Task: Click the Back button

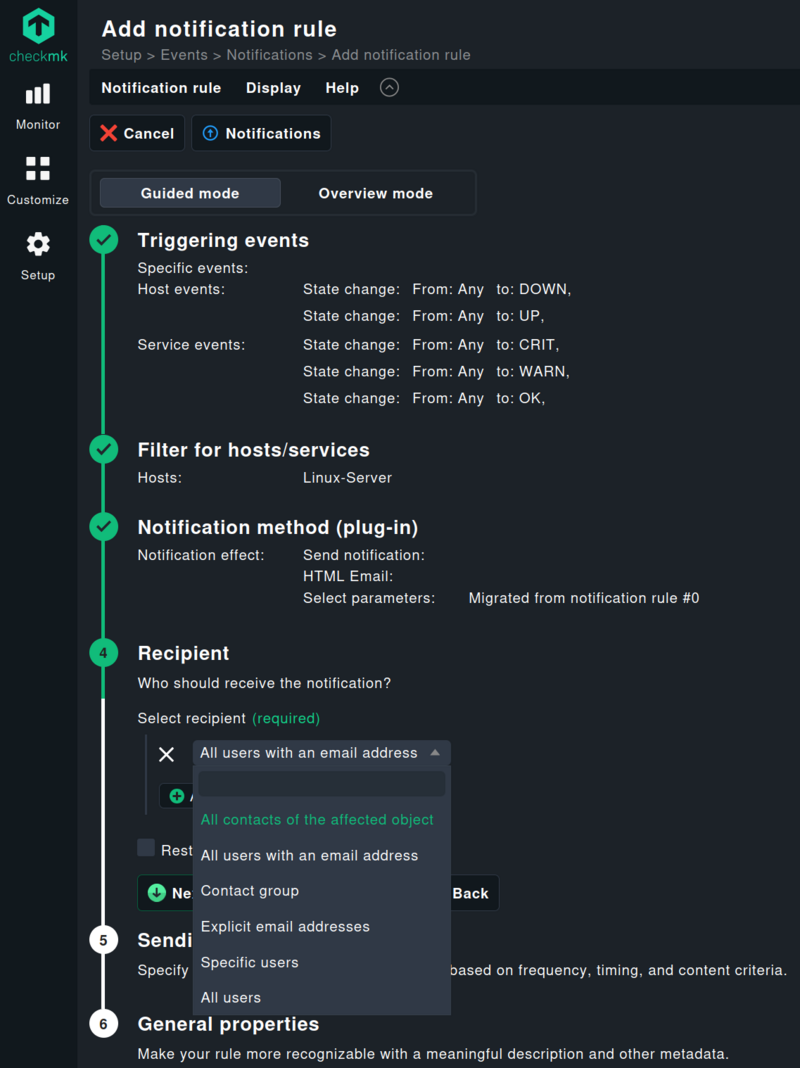Action: pyautogui.click(x=471, y=893)
